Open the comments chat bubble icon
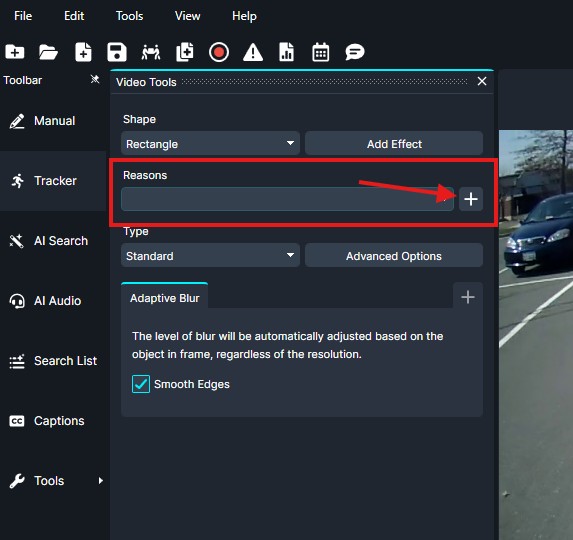The height and width of the screenshot is (540, 573). pos(354,52)
